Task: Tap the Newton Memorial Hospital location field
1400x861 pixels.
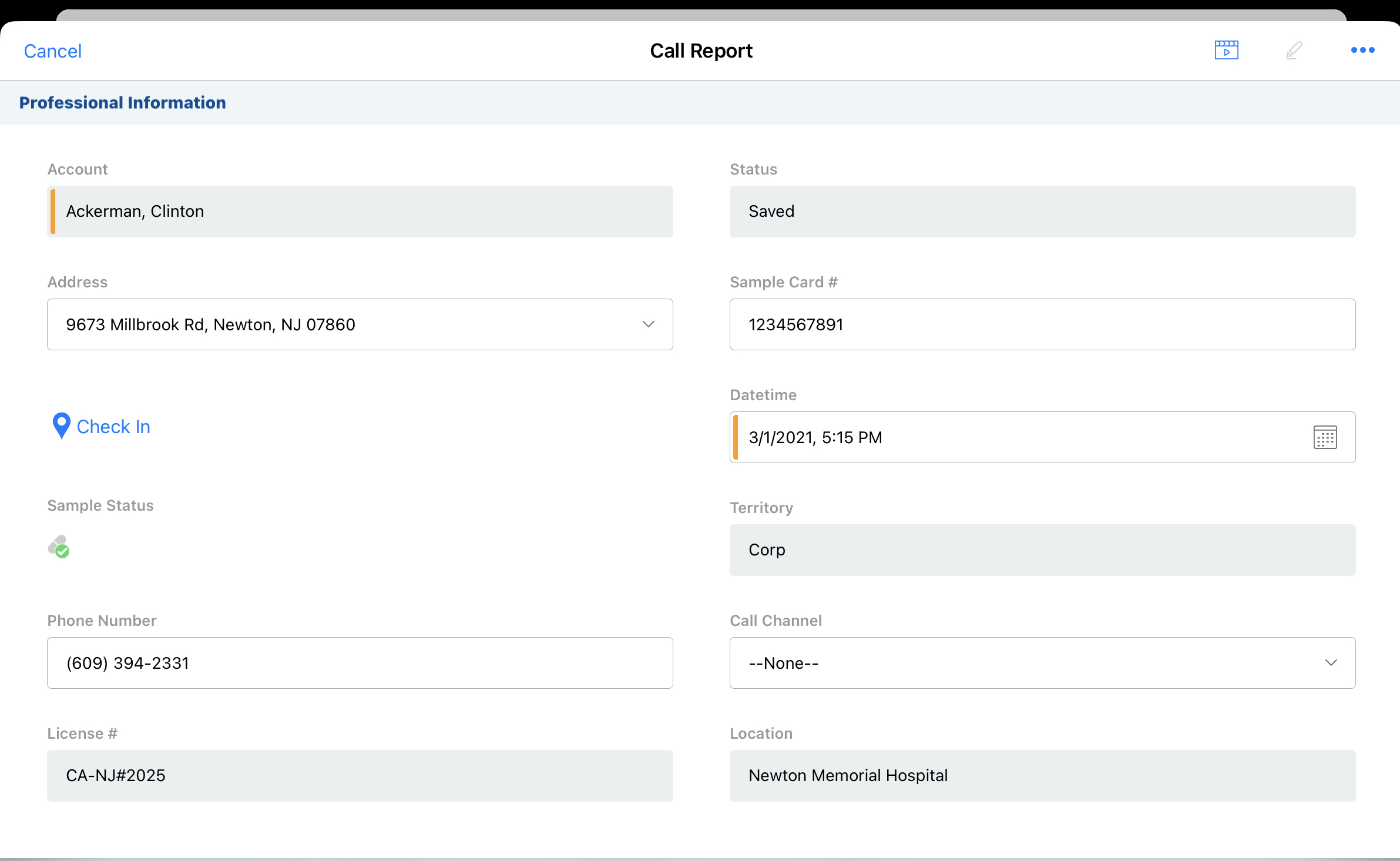Action: point(1042,776)
